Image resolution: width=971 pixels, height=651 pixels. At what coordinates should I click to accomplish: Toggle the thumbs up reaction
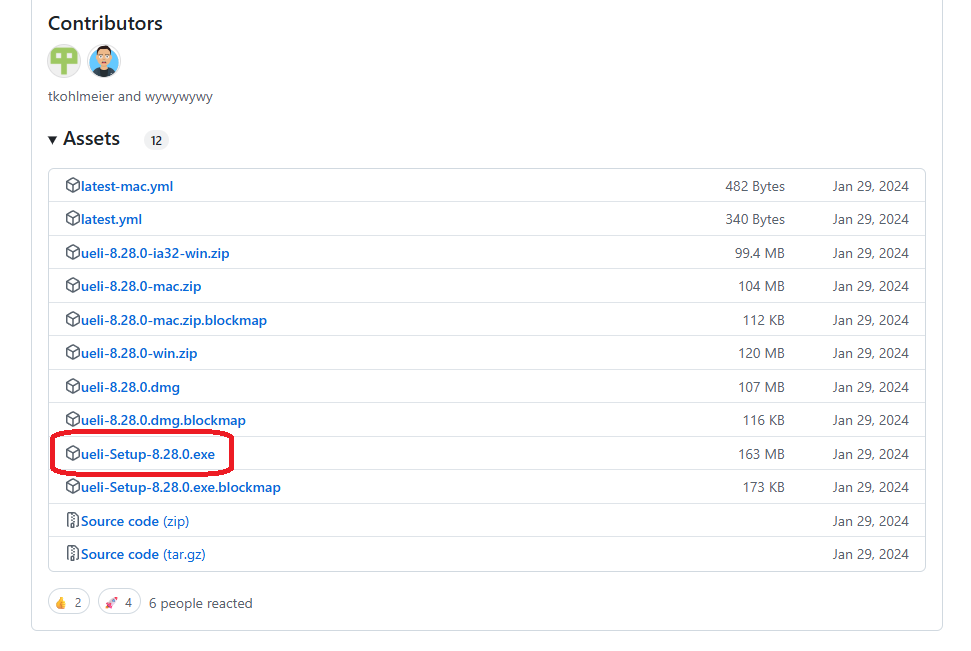pos(69,602)
